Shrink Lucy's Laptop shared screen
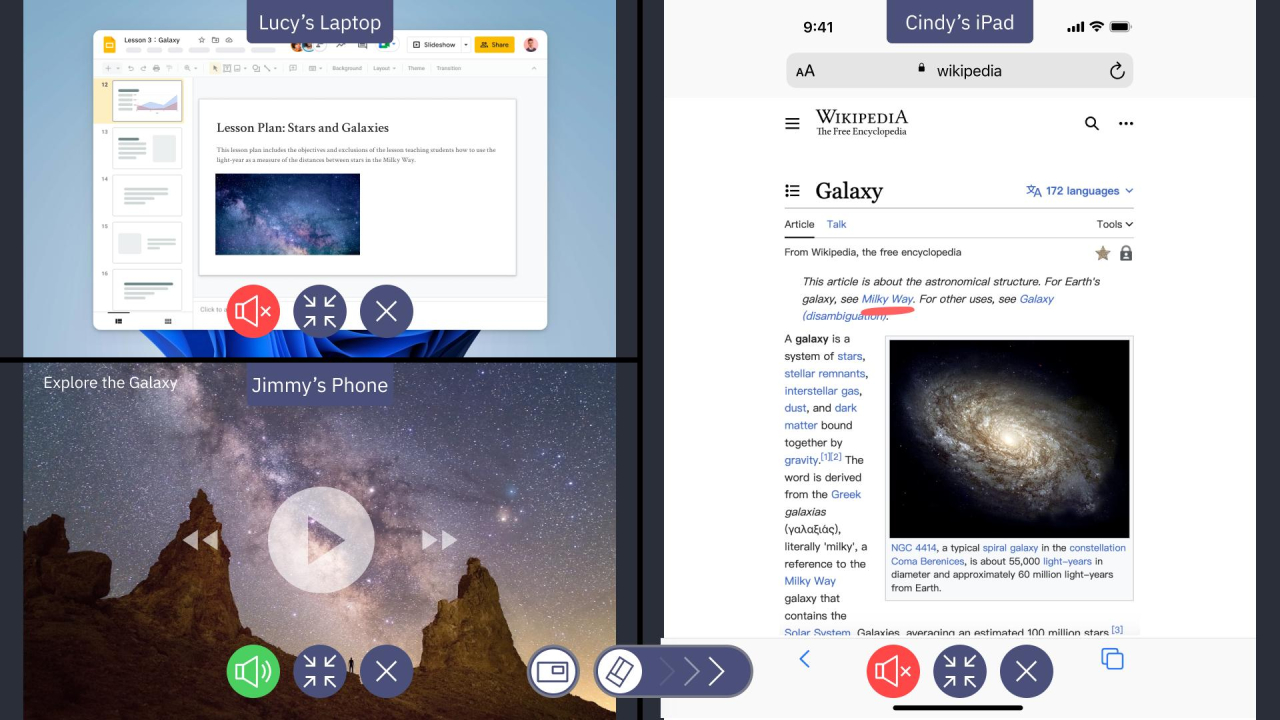 pyautogui.click(x=320, y=312)
